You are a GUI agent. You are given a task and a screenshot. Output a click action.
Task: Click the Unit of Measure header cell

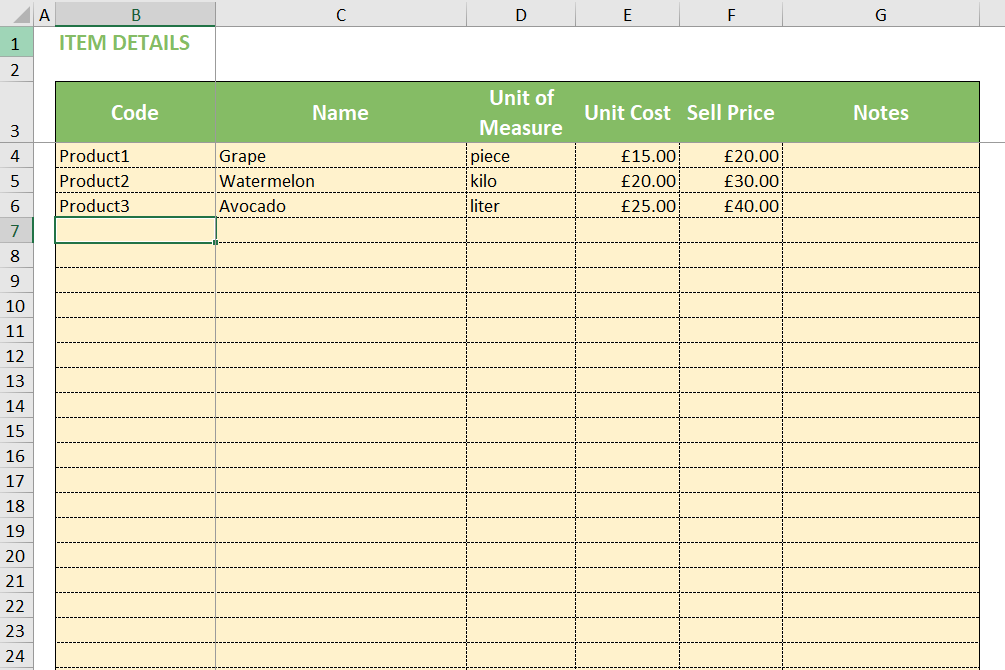521,112
